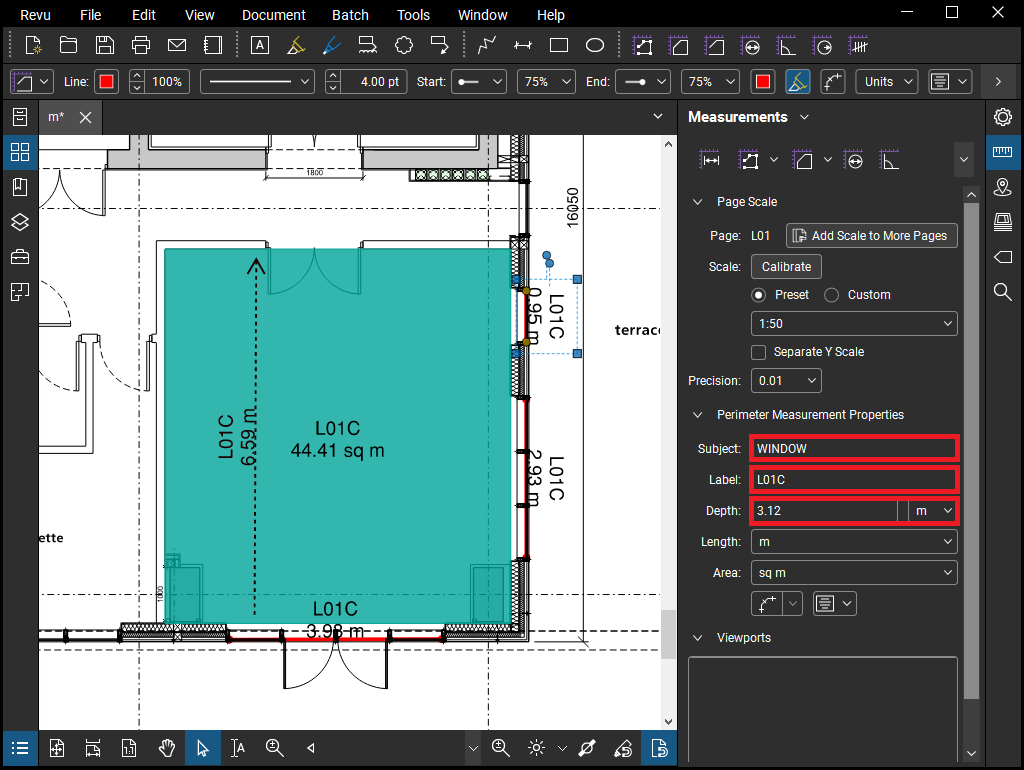Screen dimensions: 1024x770
Task: Open the Area sq m dropdown
Action: point(854,573)
